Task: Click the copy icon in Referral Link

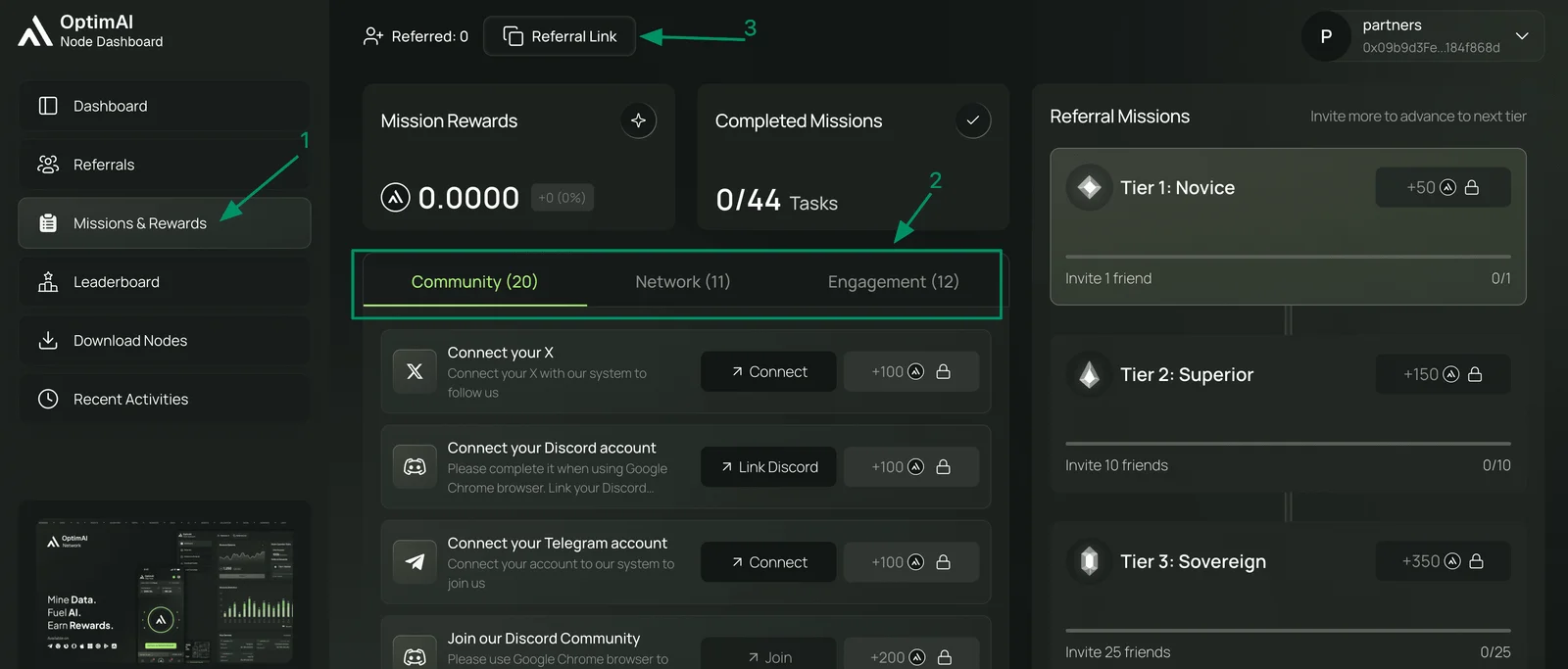Action: 514,36
